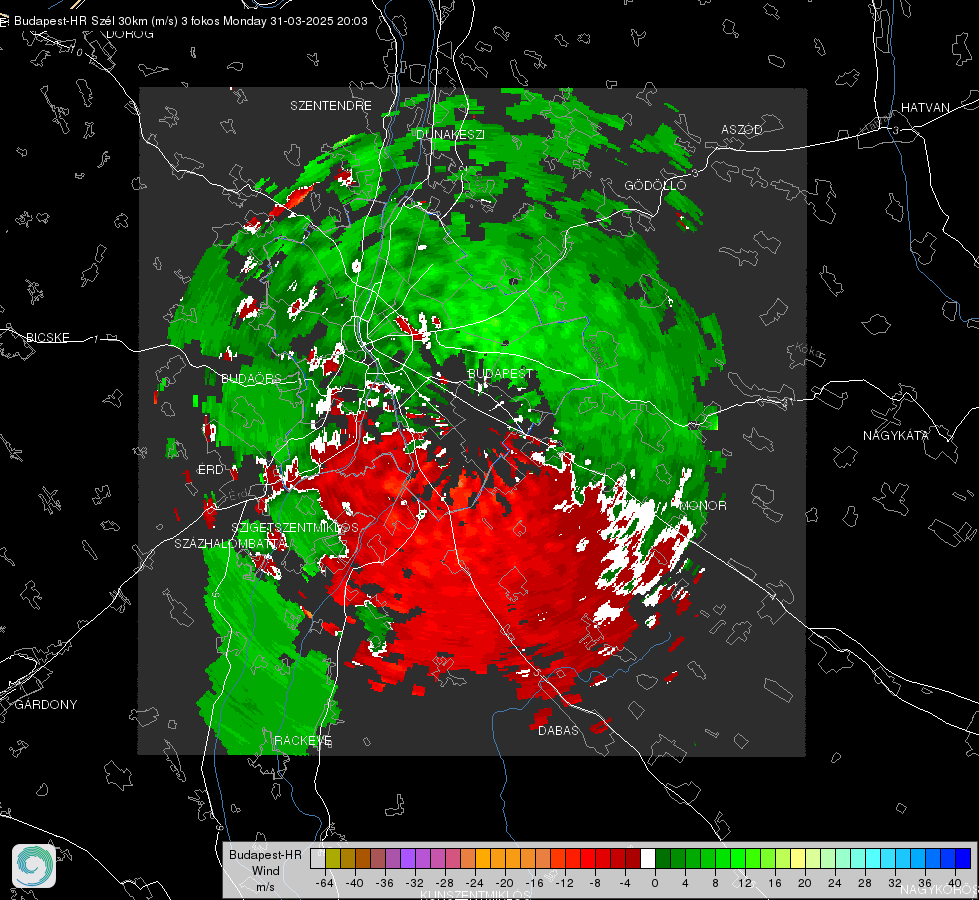
Task: Select the 20 legend value
Action: pos(805,883)
